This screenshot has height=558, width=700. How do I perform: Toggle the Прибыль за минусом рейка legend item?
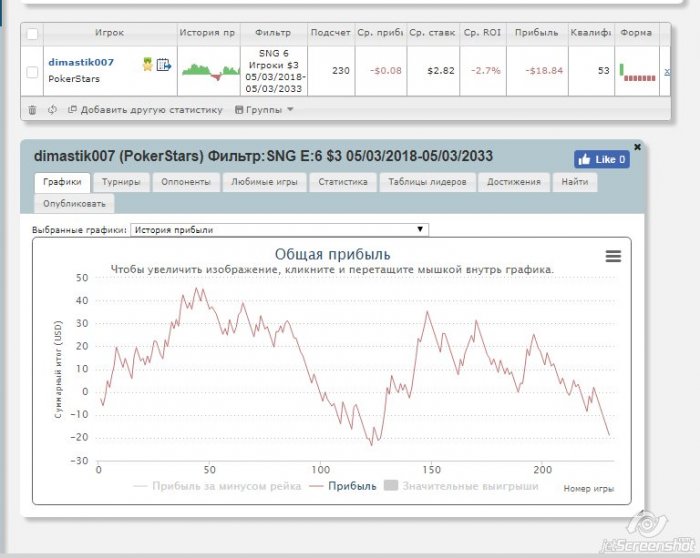point(217,486)
